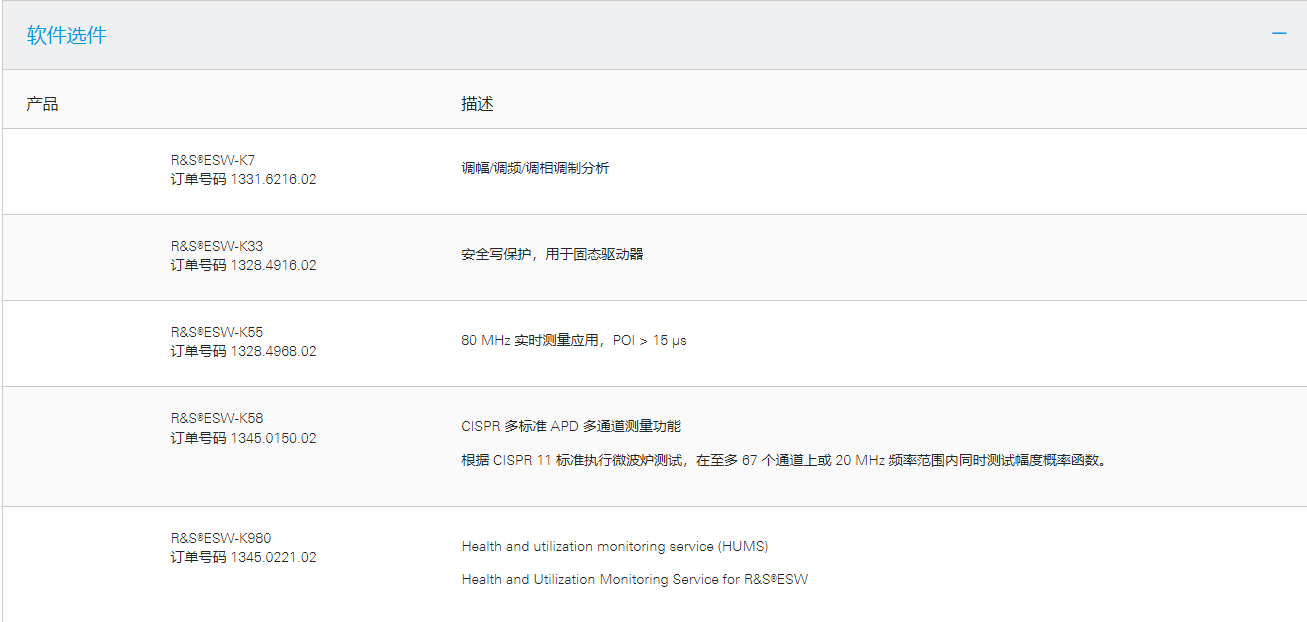Open the R&S ESW-K980 product name
Viewport: 1307px width, 622px height.
coord(221,538)
